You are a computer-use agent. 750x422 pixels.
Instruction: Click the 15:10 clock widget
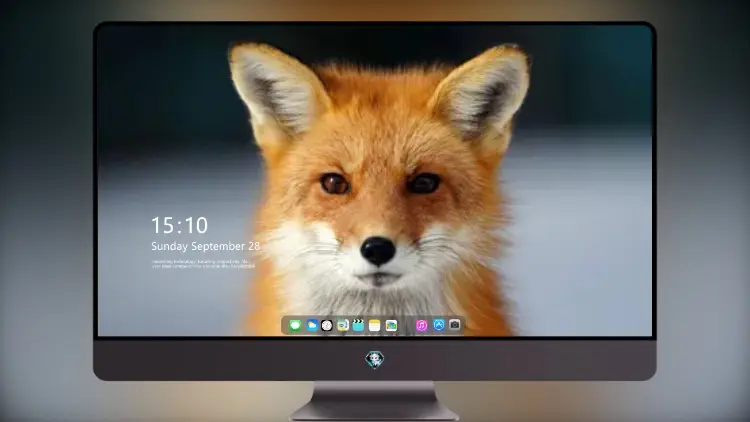(x=180, y=225)
